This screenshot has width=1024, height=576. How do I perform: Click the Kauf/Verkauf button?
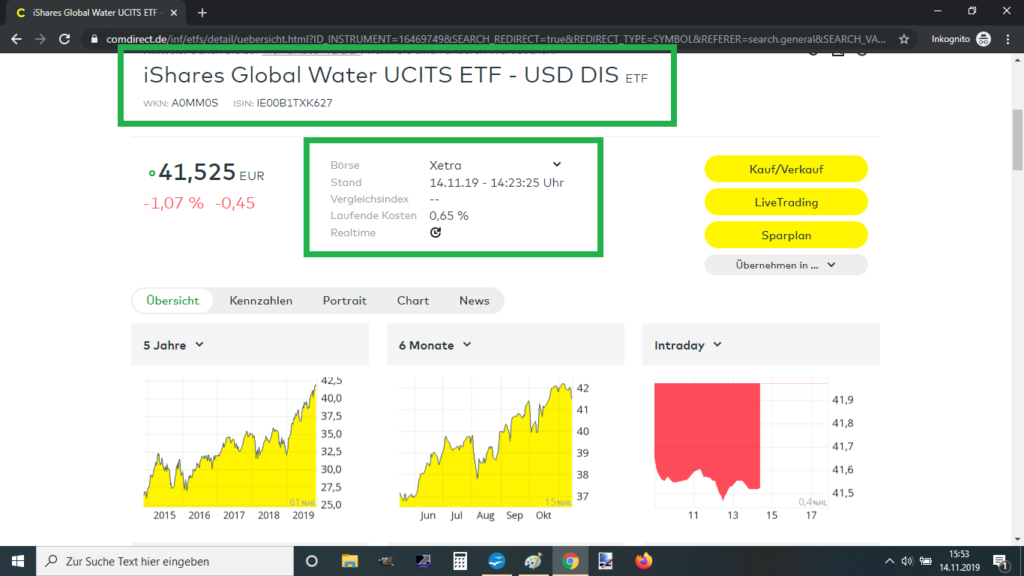coord(786,169)
